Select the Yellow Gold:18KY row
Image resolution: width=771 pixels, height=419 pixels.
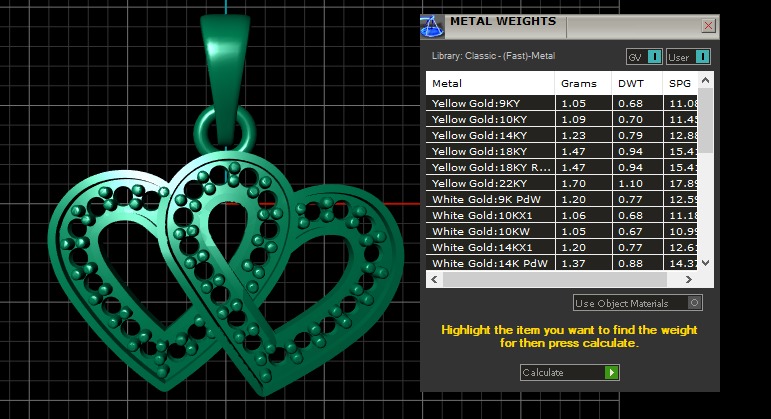(562, 151)
